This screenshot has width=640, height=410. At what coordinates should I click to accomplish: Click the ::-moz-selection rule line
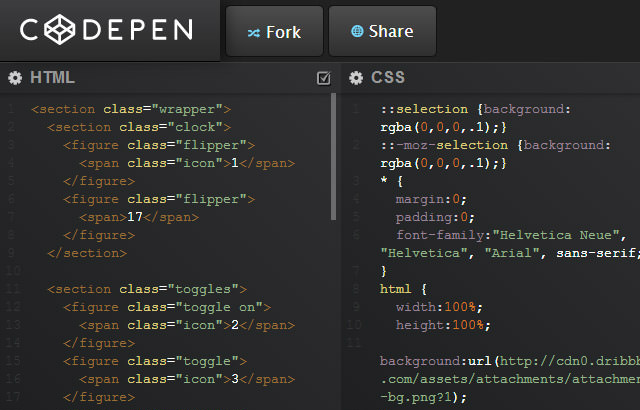(496, 145)
